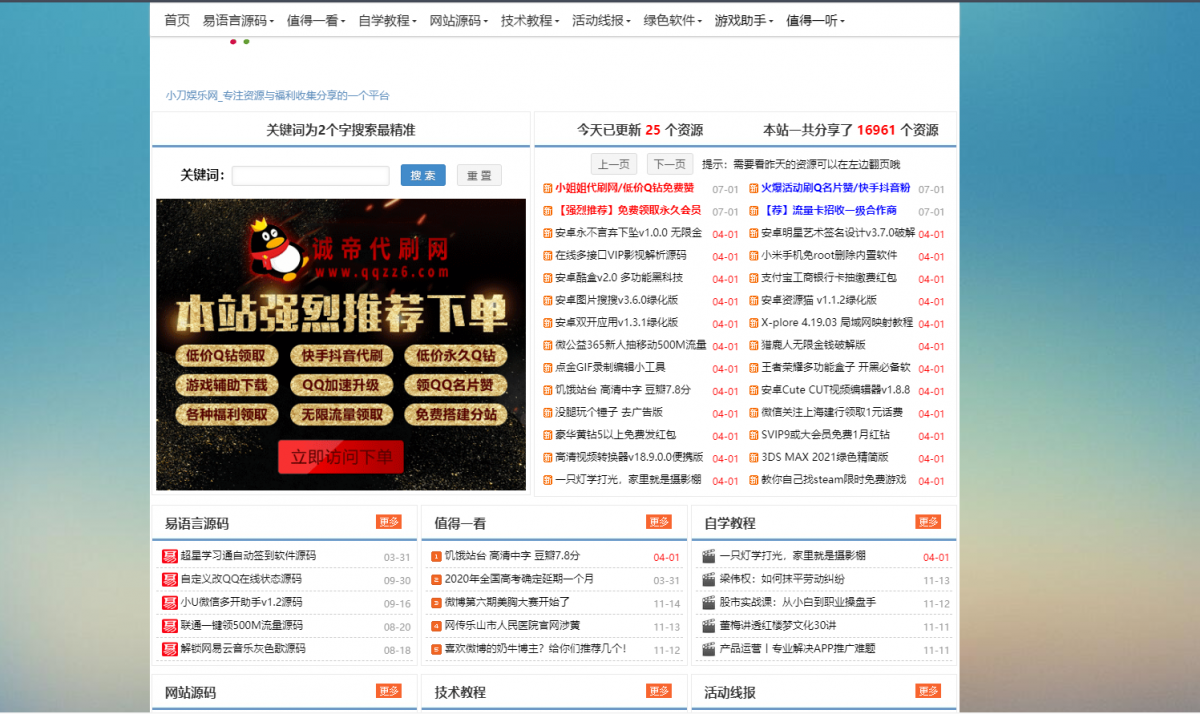The width and height of the screenshot is (1200, 714).
Task: Click RSS icon beside 安卓酷盒v2.0
Action: click(547, 278)
